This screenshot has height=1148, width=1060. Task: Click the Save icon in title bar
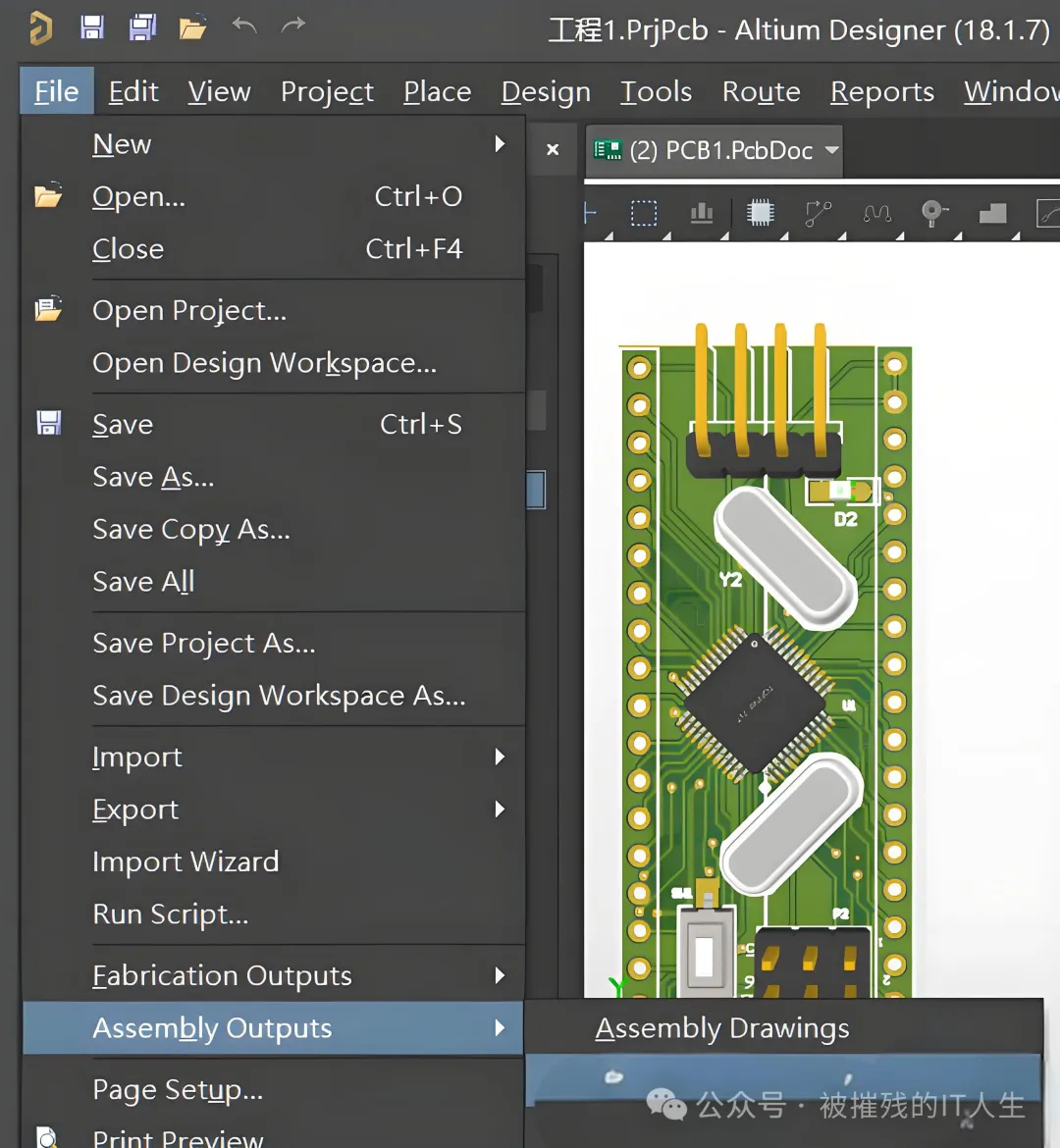92,27
